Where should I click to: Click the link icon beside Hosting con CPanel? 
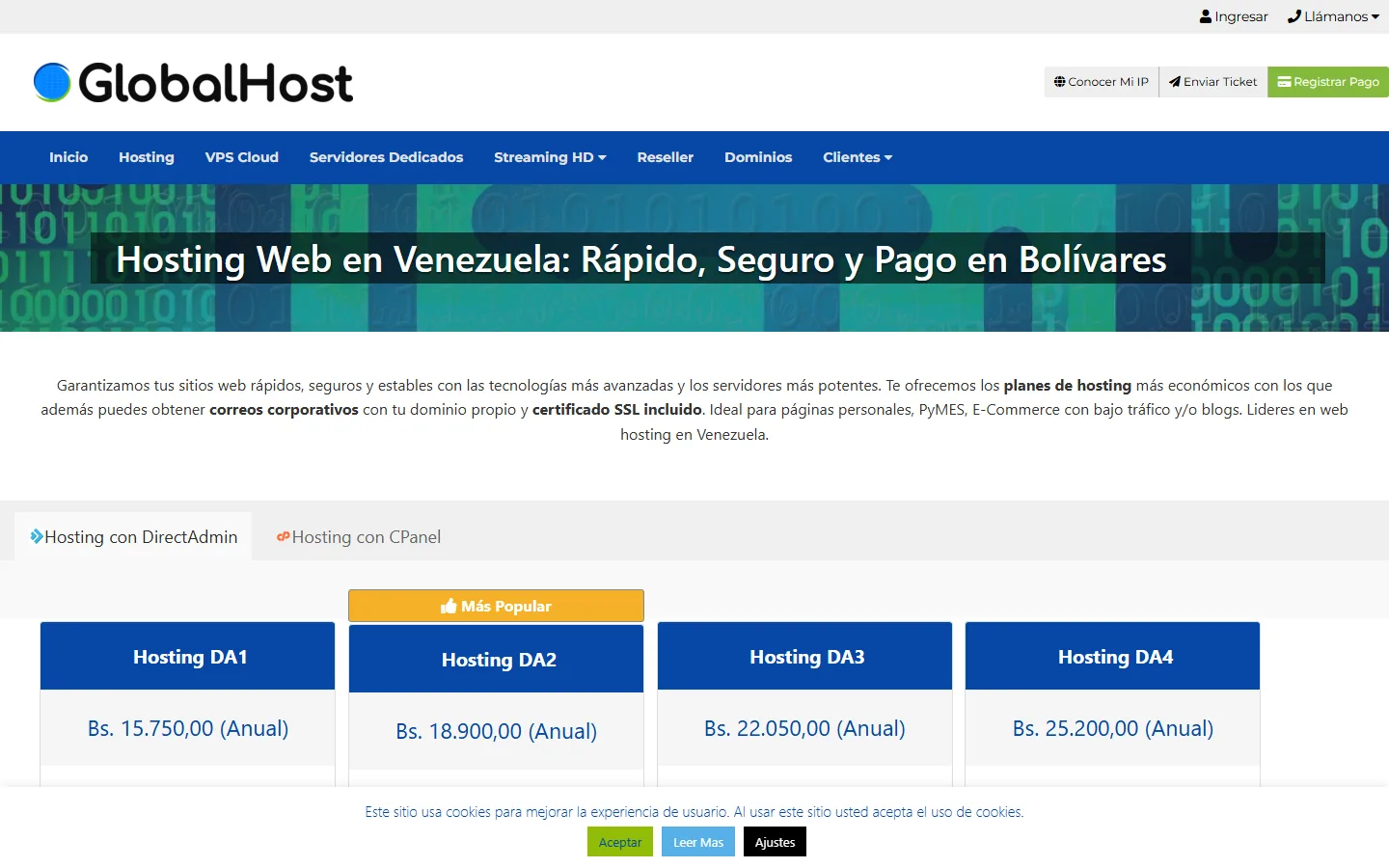(283, 536)
